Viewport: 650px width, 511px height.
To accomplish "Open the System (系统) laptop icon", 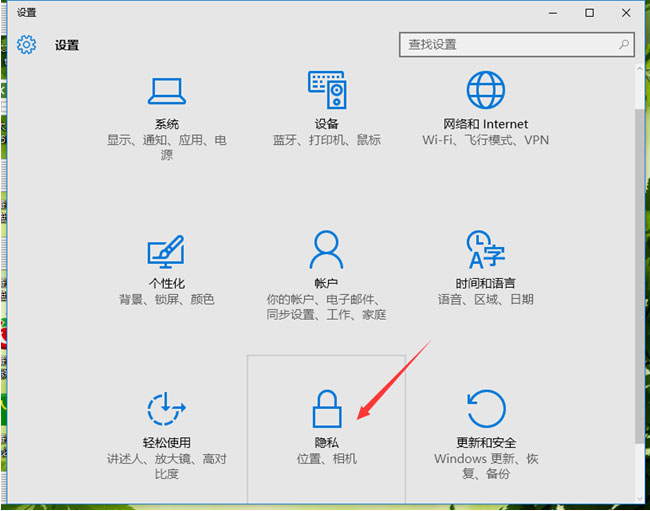I will pyautogui.click(x=167, y=91).
